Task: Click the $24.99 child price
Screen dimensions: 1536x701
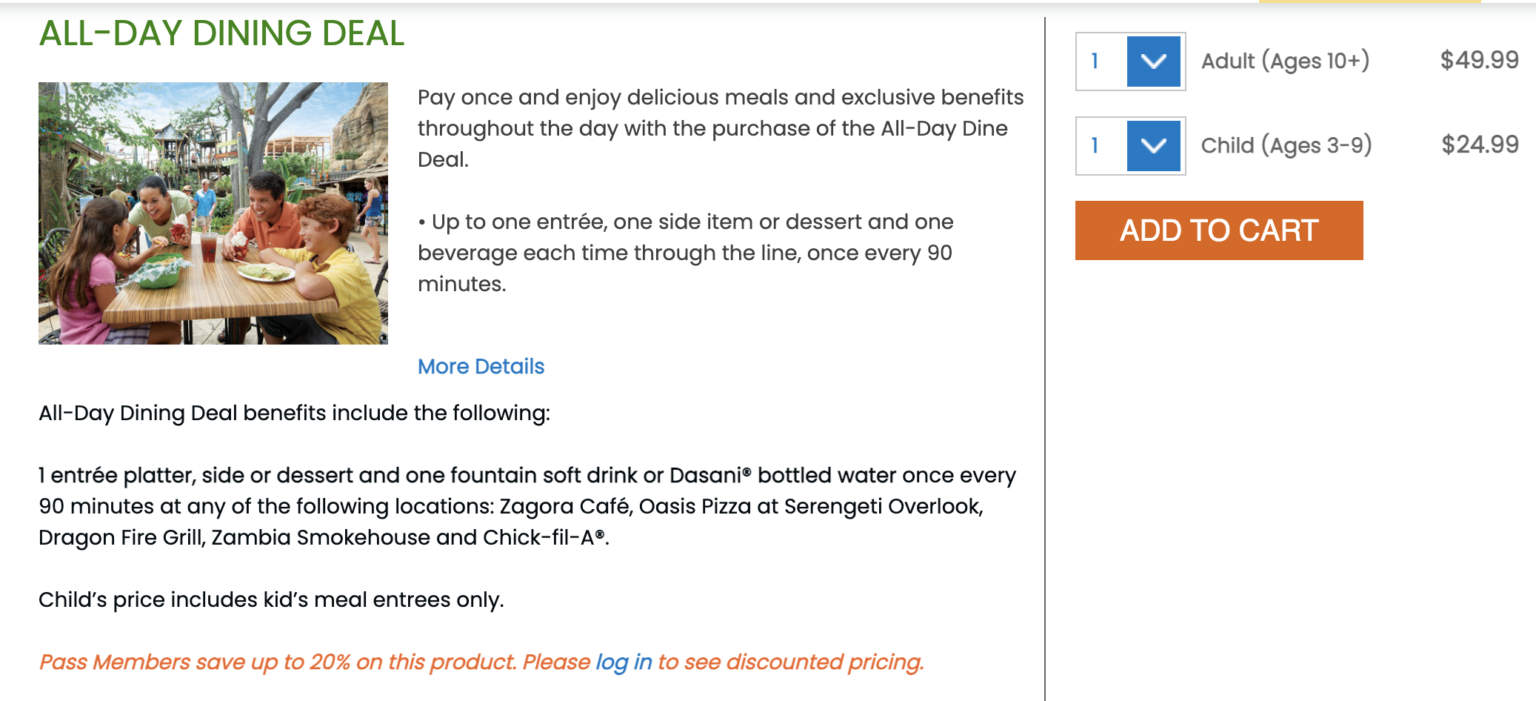Action: pos(1480,144)
